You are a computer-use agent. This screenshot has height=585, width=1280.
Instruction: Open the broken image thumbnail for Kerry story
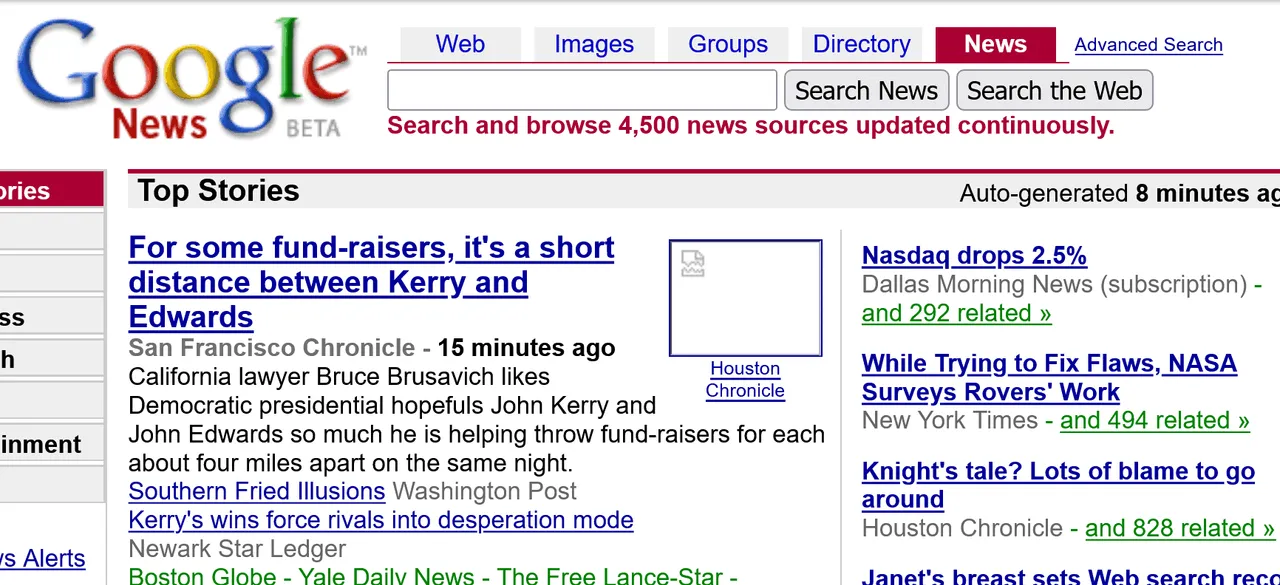(745, 298)
